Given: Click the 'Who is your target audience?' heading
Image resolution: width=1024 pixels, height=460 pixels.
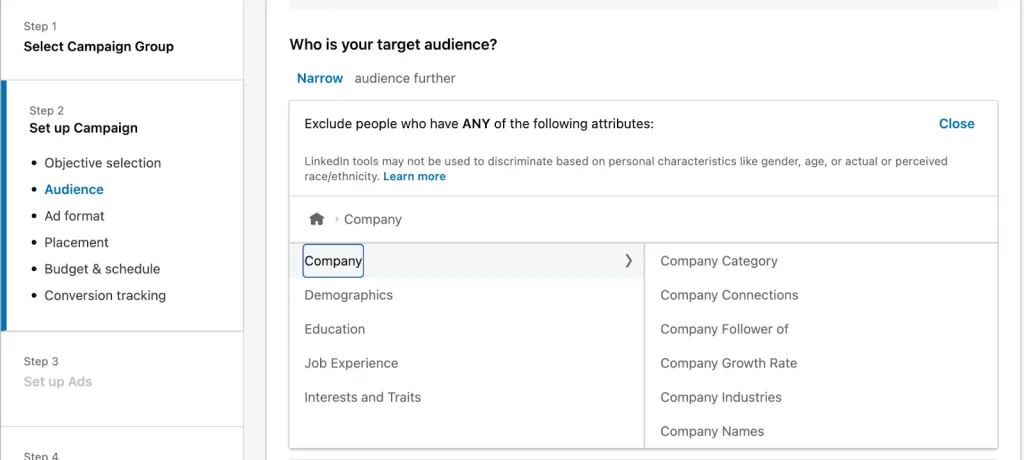Looking at the screenshot, I should coord(393,45).
